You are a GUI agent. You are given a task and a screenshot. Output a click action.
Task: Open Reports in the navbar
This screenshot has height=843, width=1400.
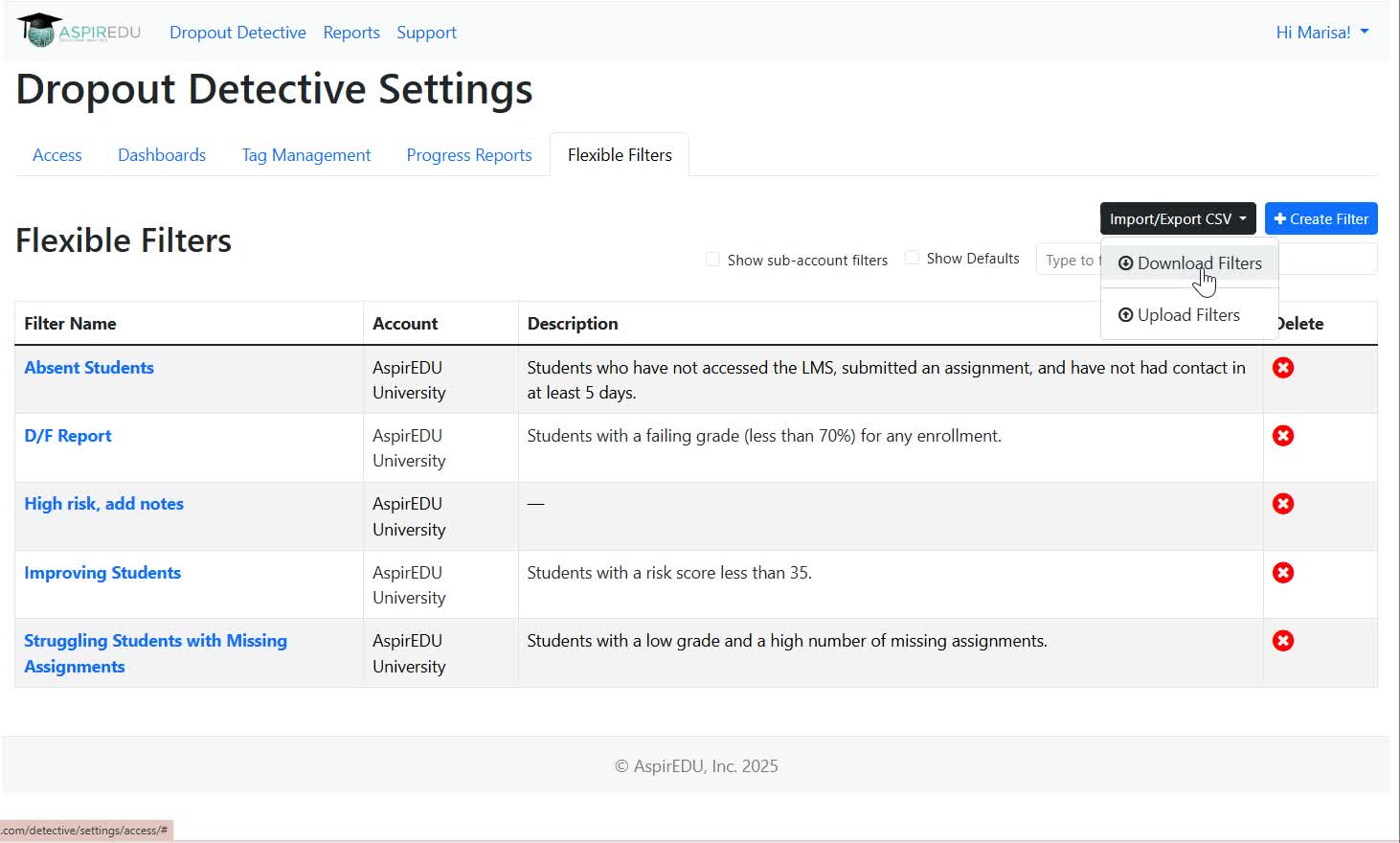[x=351, y=33]
